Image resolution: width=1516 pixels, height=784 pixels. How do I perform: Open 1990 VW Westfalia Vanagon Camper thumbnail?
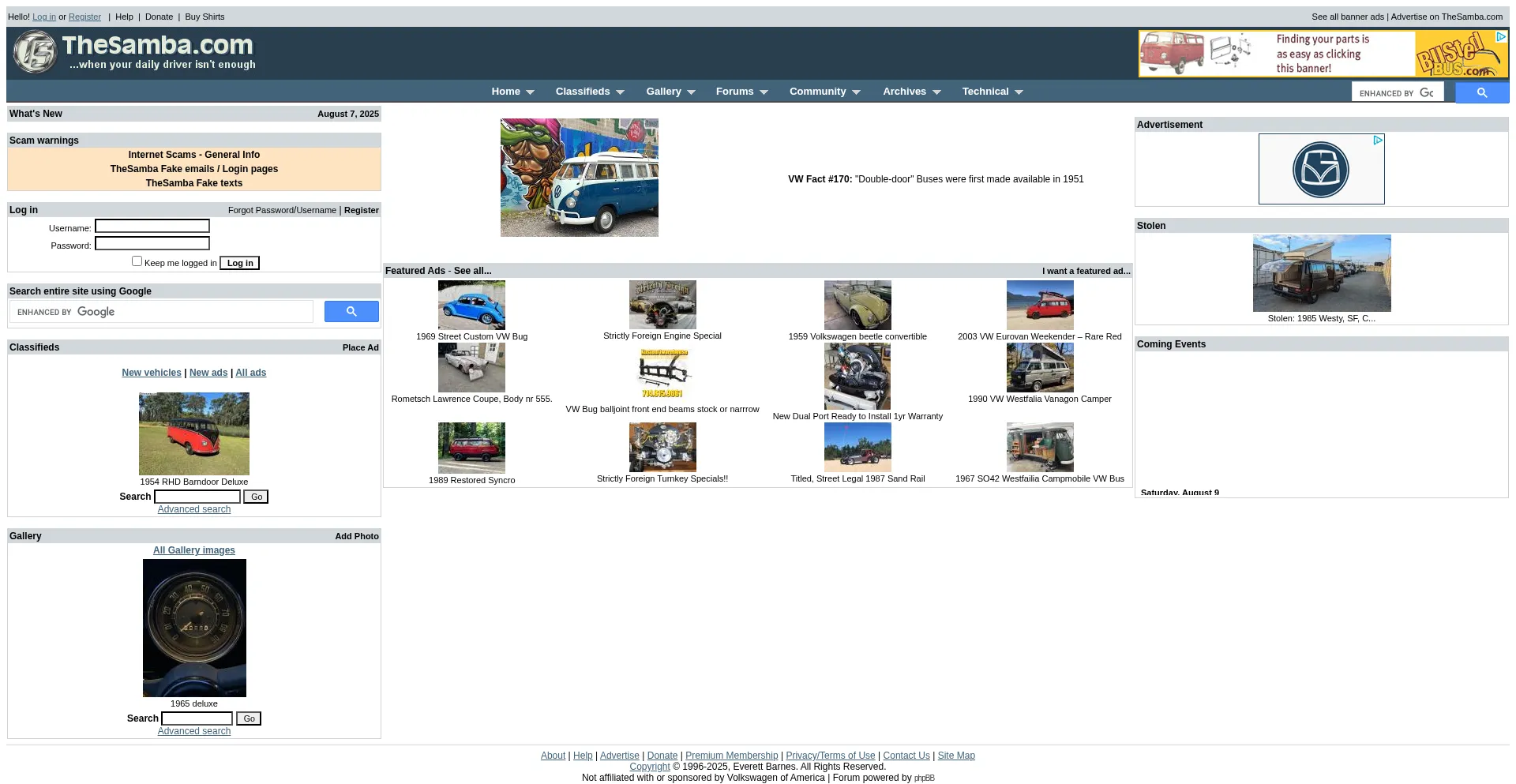pos(1040,367)
